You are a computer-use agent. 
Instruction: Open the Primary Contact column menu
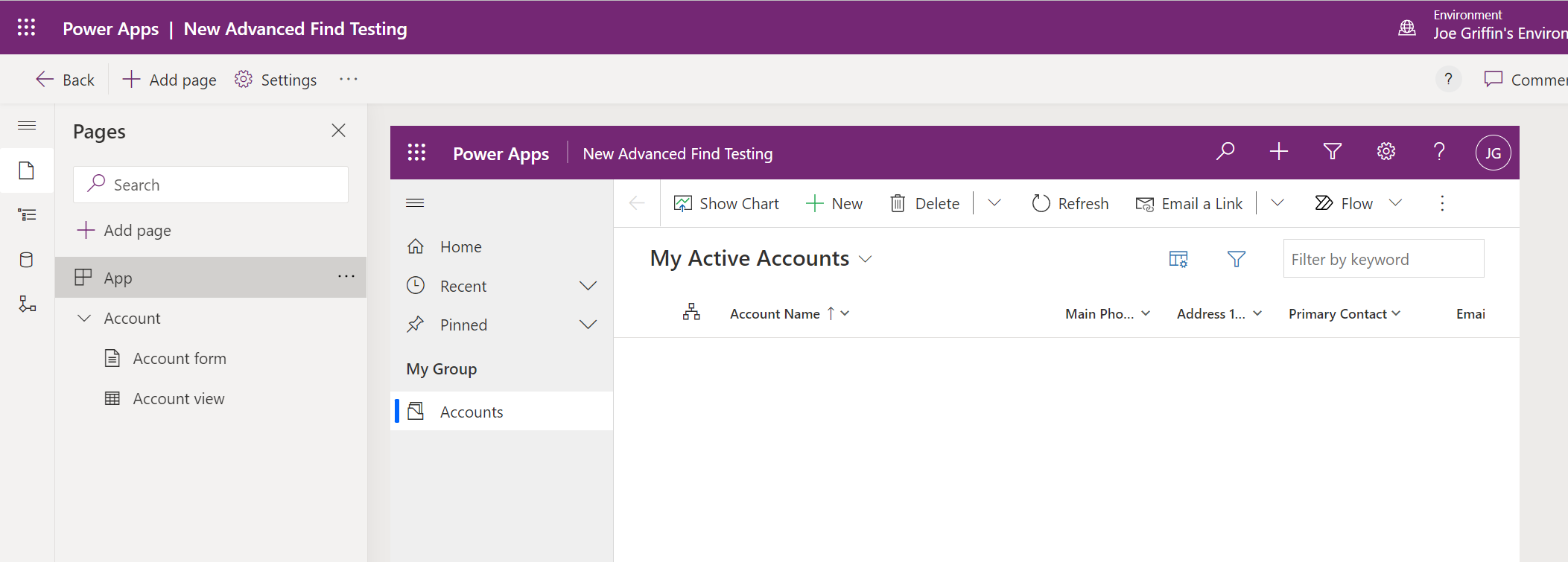pos(1396,313)
